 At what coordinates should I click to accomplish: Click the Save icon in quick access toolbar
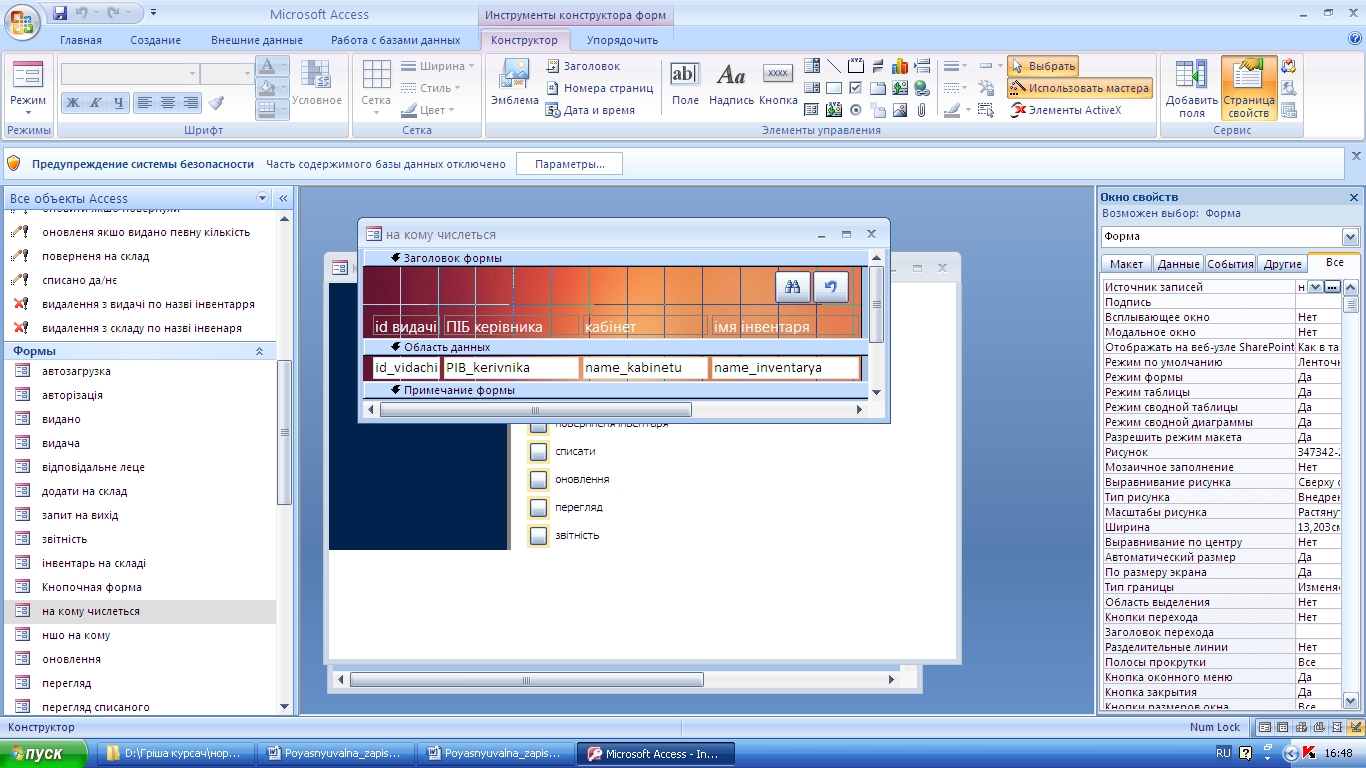click(x=59, y=13)
